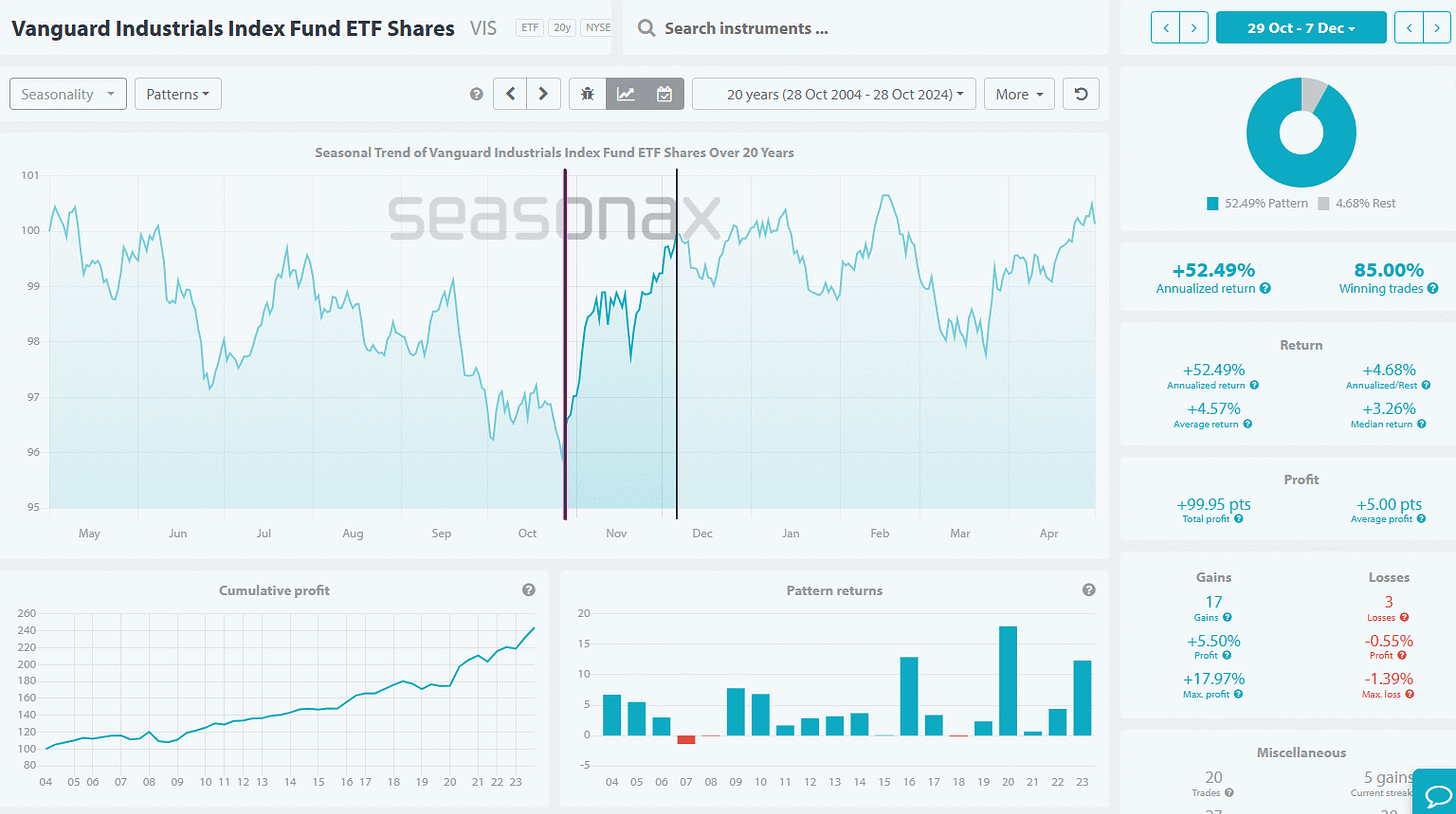Click help icon next to Average return
The width and height of the screenshot is (1456, 814).
(1247, 424)
